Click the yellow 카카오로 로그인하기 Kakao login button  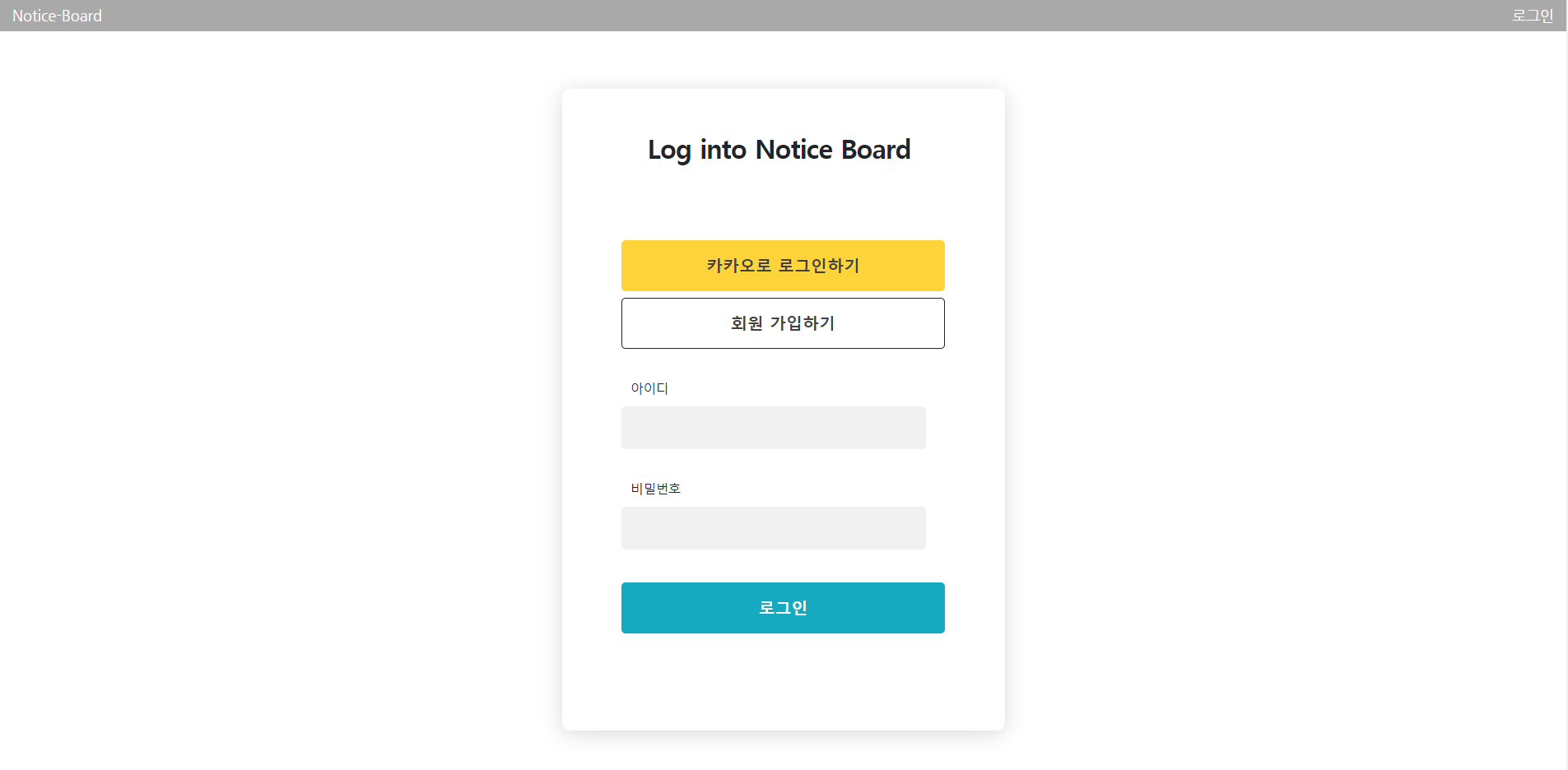click(x=782, y=266)
